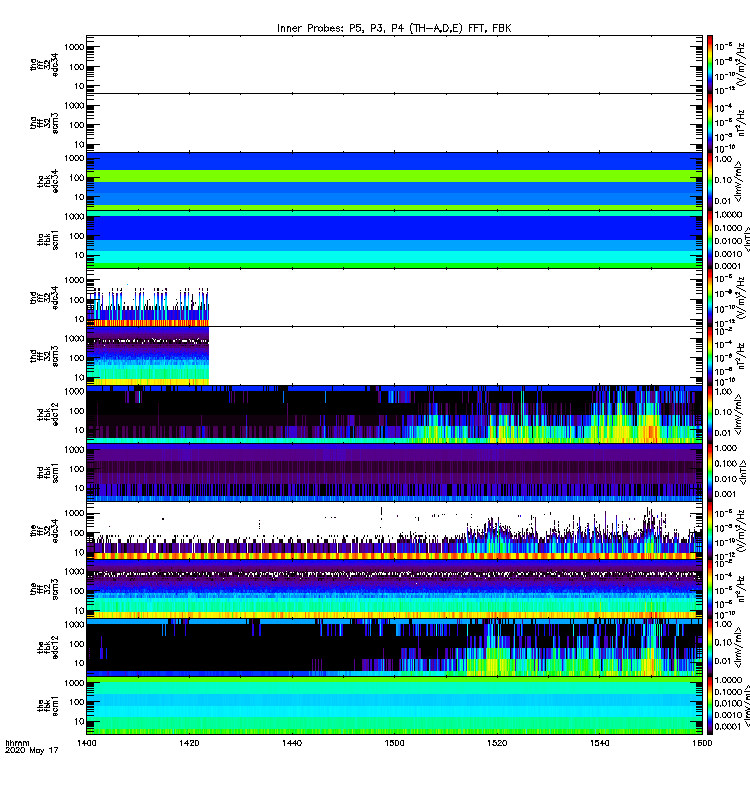Click the color bar beside thd fff scm3 panel

[710, 356]
